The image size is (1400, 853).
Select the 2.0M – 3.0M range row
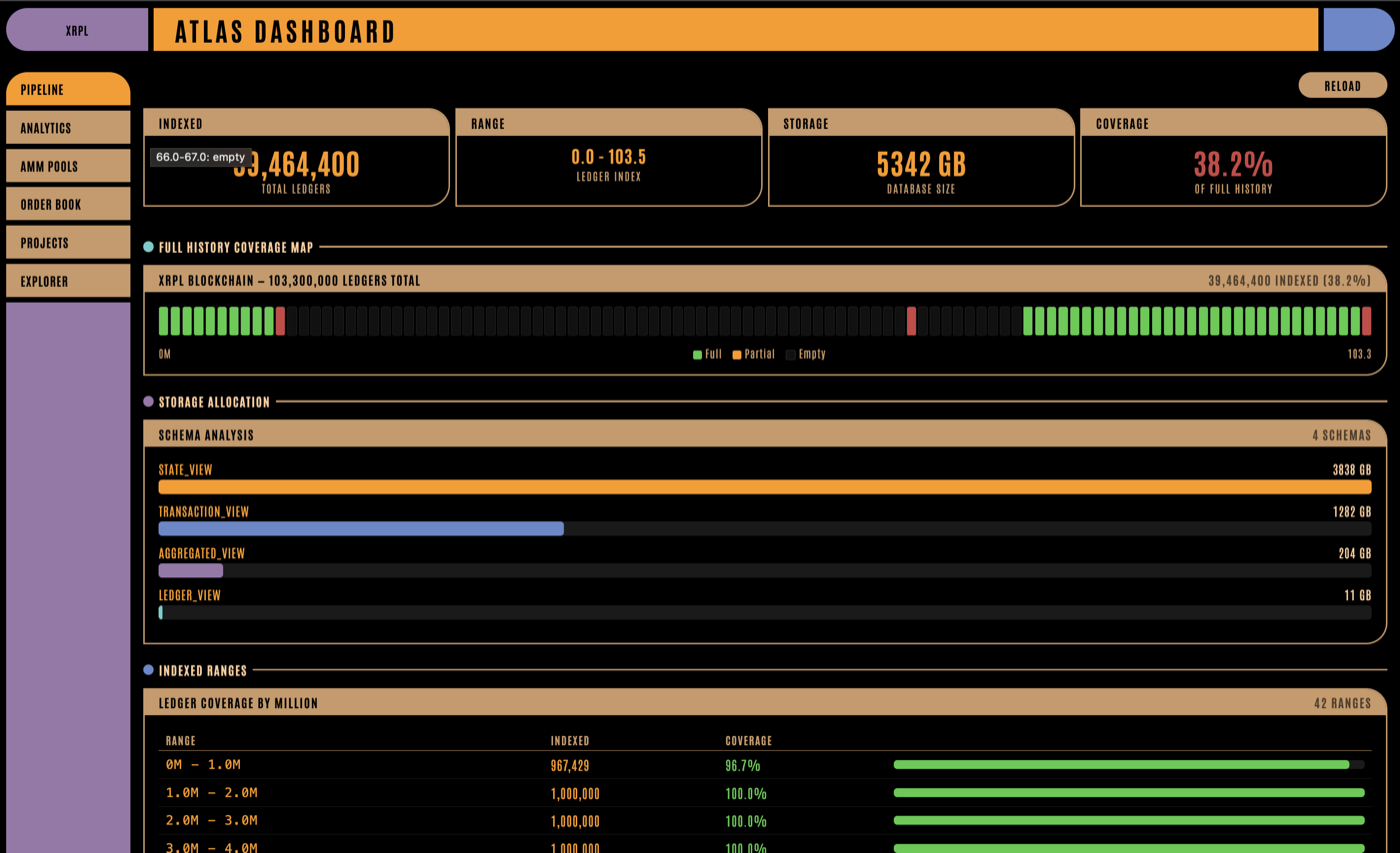pos(765,821)
